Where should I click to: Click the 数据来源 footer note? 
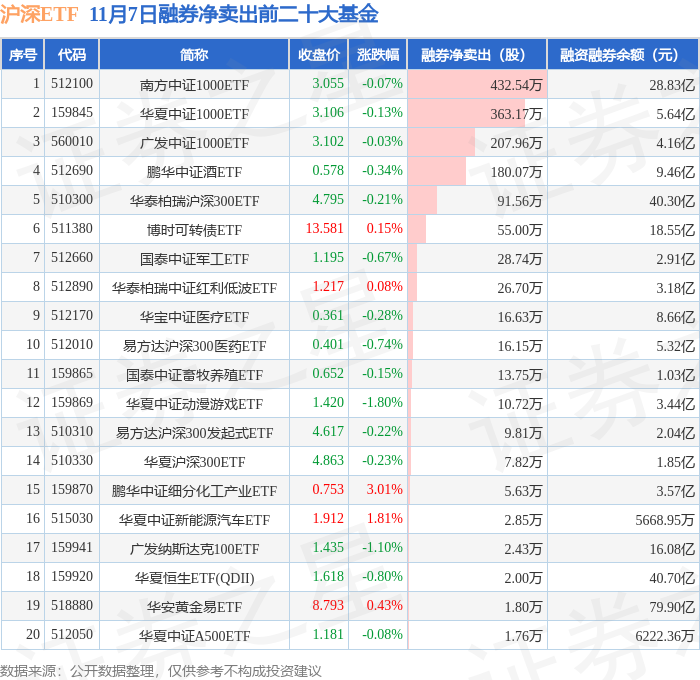click(160, 671)
